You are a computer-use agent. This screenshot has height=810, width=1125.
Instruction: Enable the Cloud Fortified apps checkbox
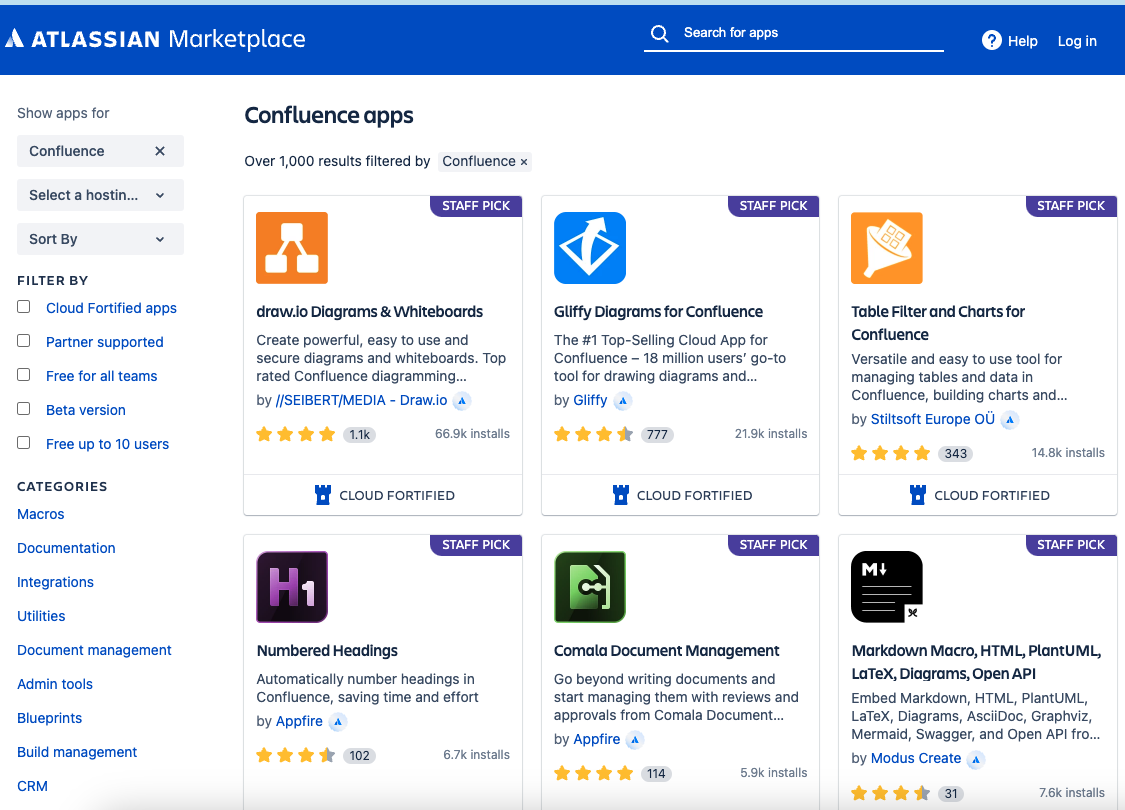(x=24, y=307)
